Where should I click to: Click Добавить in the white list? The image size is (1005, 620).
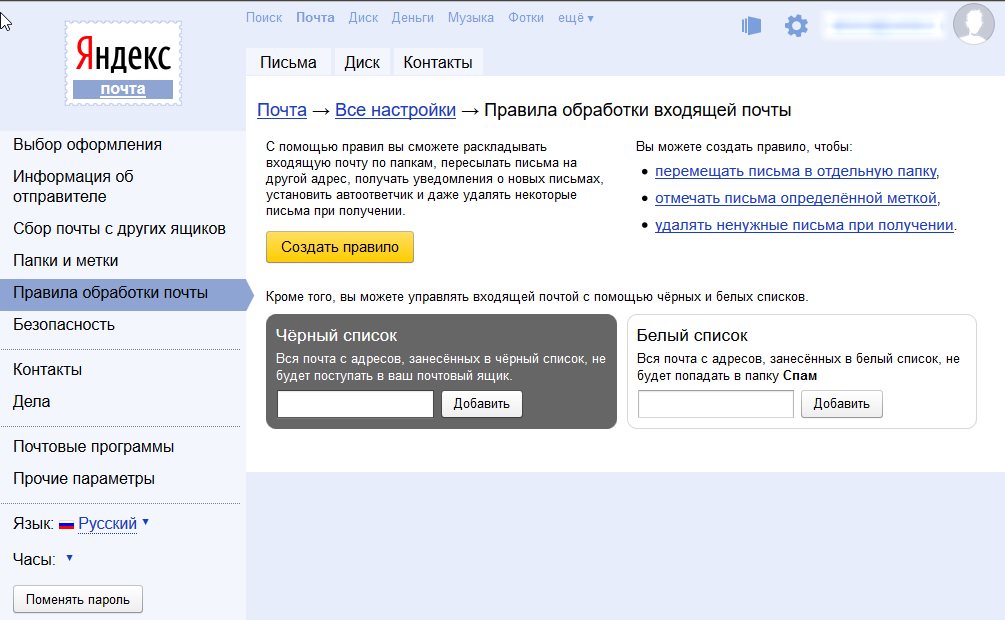pos(841,404)
